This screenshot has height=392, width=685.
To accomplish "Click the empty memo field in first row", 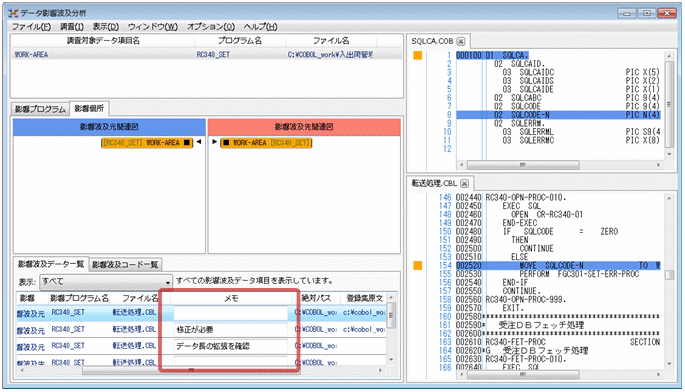I will [x=231, y=313].
